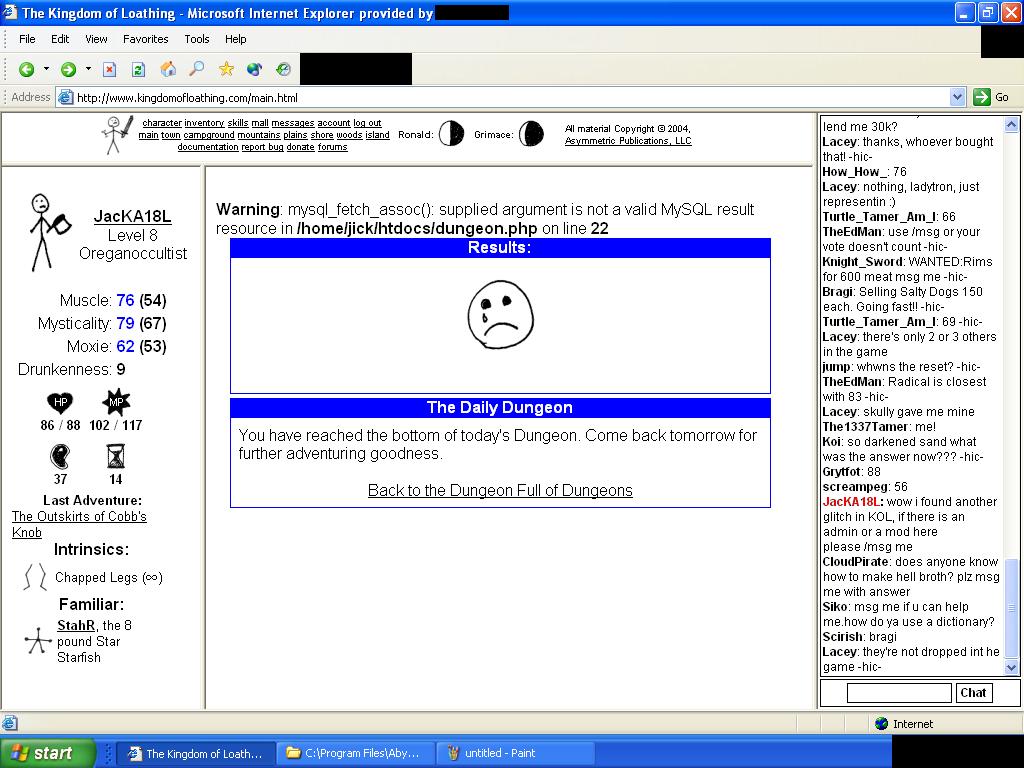
Task: Click the chat message input field
Action: click(x=898, y=692)
